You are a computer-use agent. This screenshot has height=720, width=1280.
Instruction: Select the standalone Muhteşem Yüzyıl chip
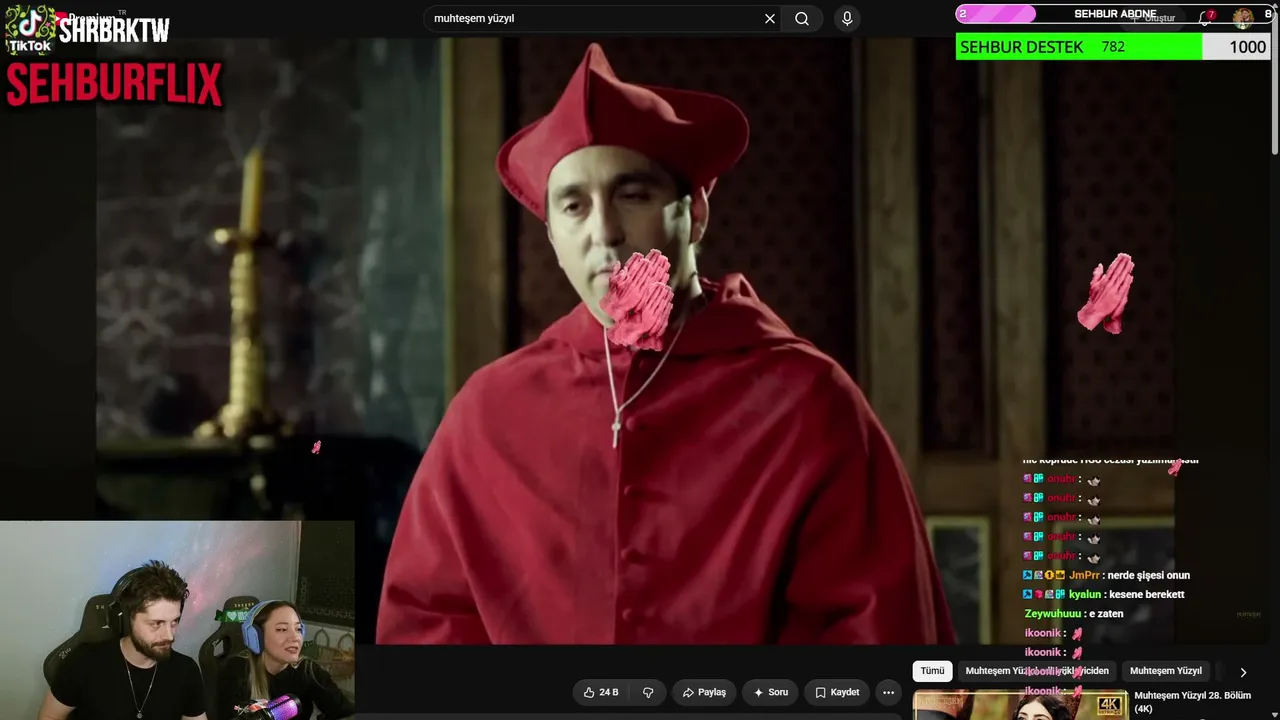(1166, 671)
